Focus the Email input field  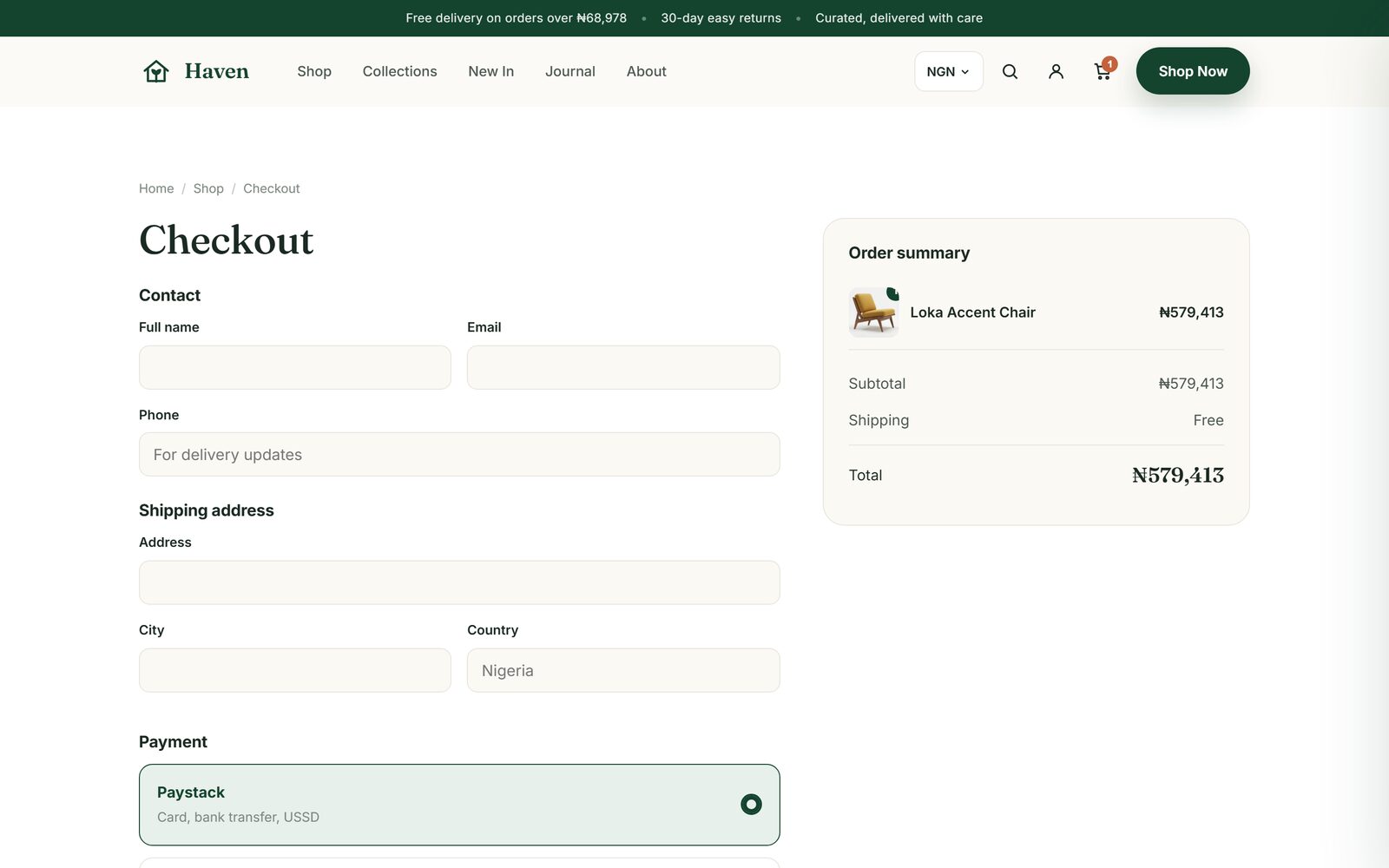623,367
